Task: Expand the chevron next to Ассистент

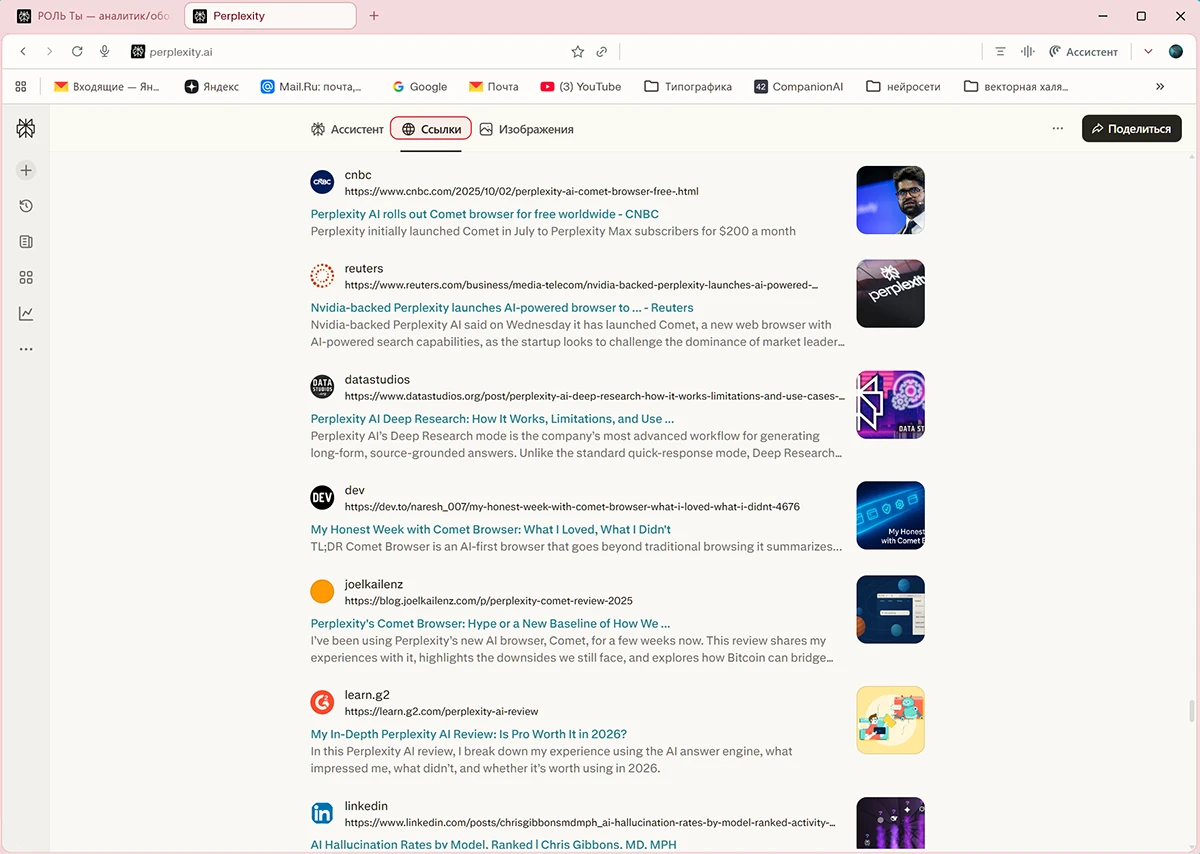Action: tap(1148, 51)
